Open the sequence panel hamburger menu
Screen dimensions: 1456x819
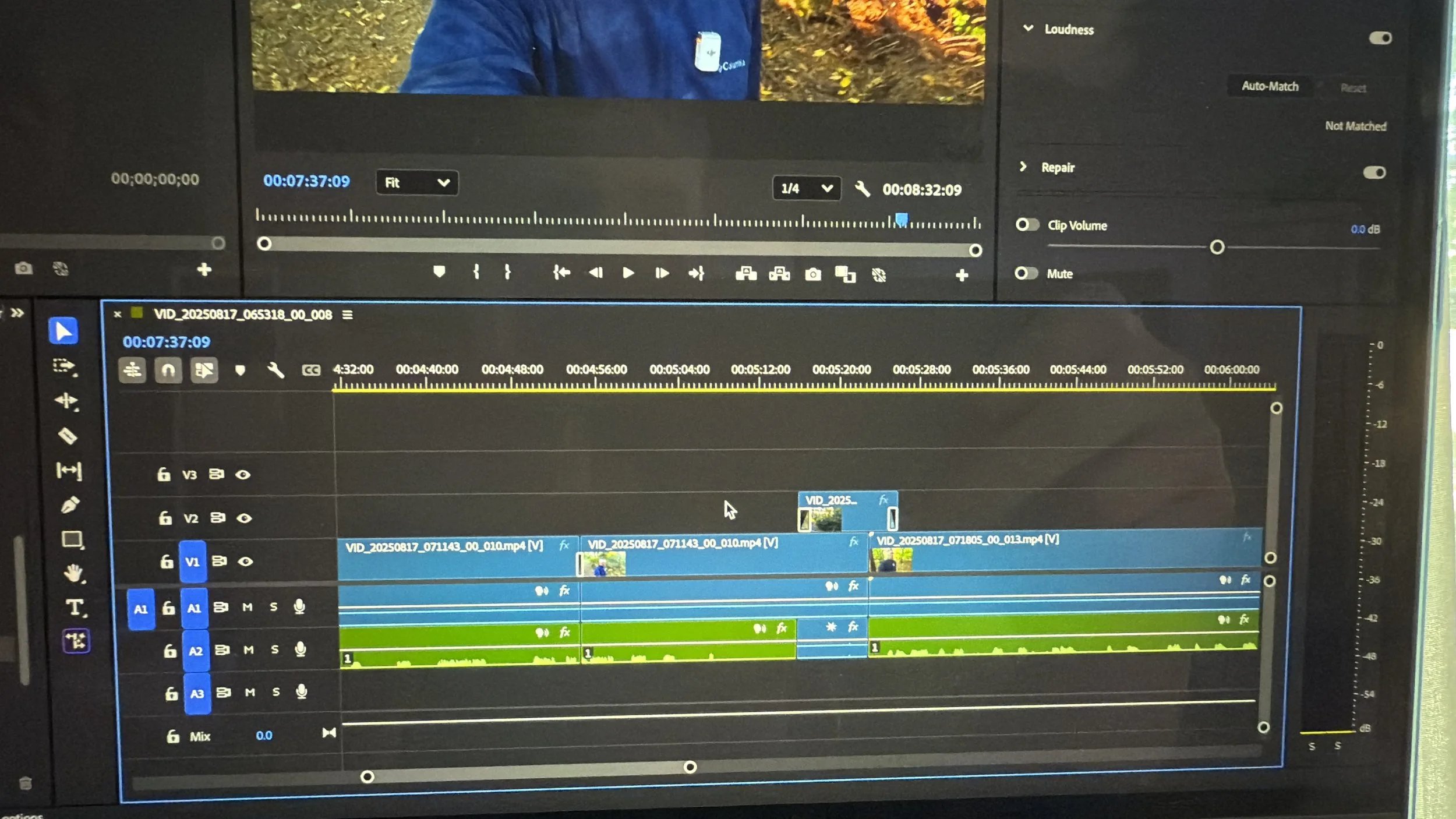tap(348, 315)
